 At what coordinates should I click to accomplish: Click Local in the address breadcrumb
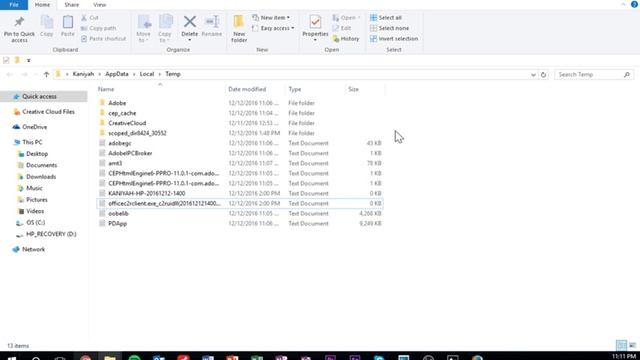click(147, 74)
